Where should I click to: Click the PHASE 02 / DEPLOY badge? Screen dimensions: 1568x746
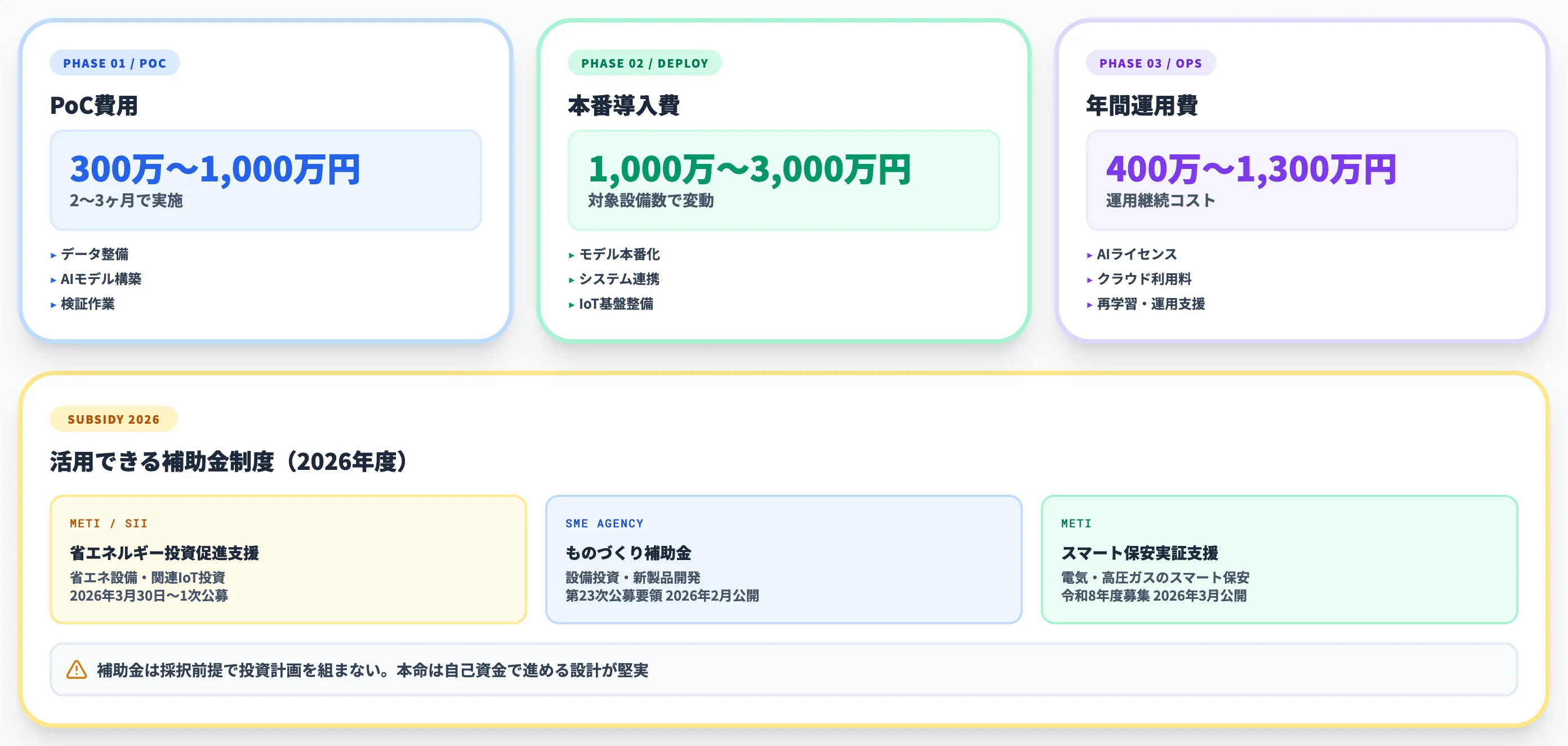pos(645,63)
